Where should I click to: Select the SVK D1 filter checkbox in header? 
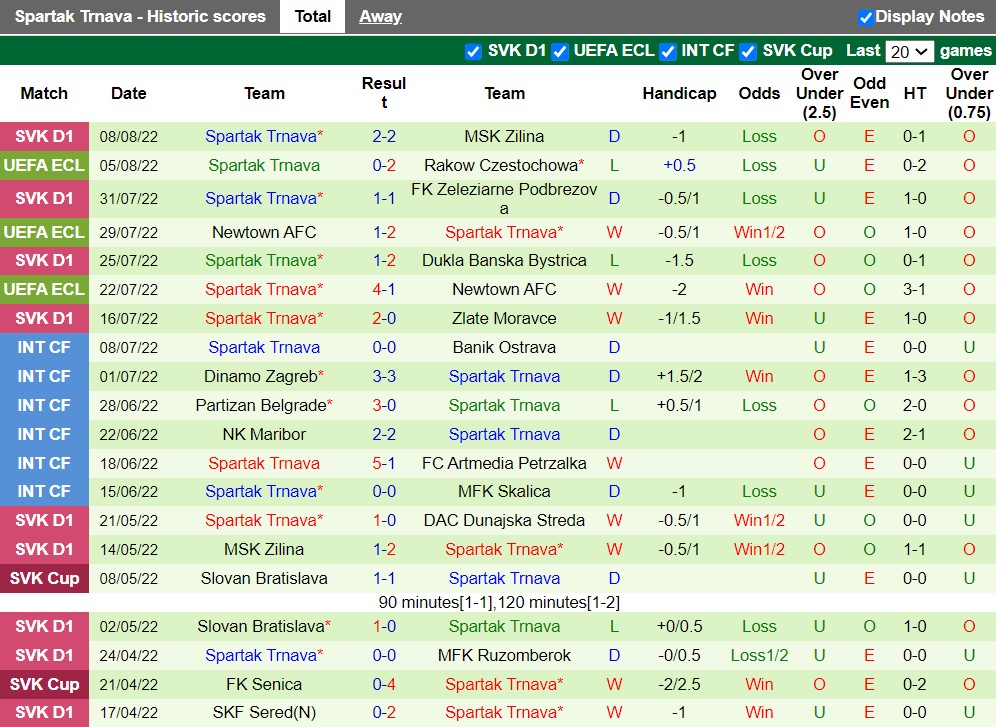[473, 51]
